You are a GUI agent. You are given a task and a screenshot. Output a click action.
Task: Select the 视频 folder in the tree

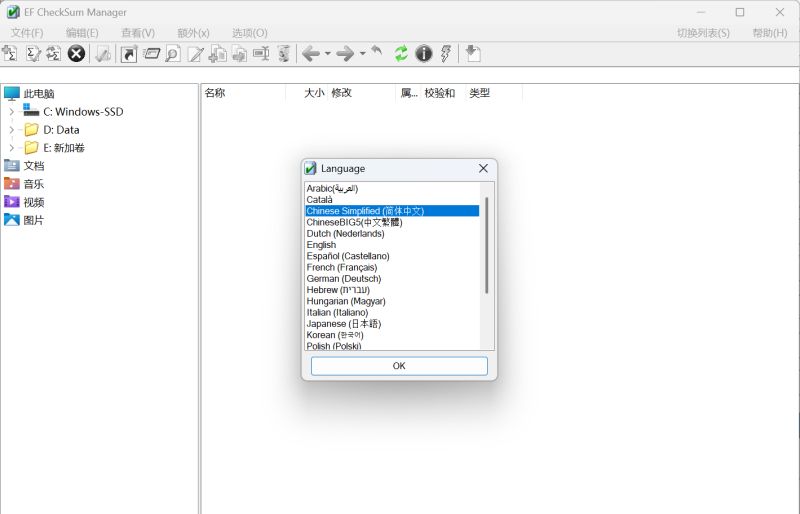[x=34, y=202]
